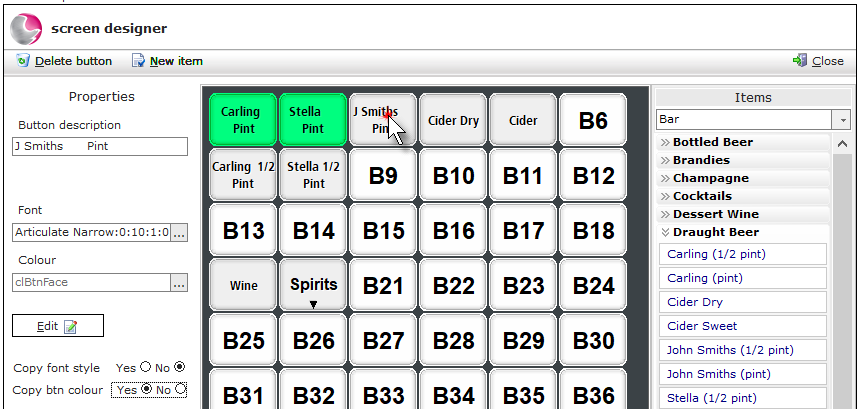Select blank button B18
The image size is (861, 409).
(x=593, y=230)
